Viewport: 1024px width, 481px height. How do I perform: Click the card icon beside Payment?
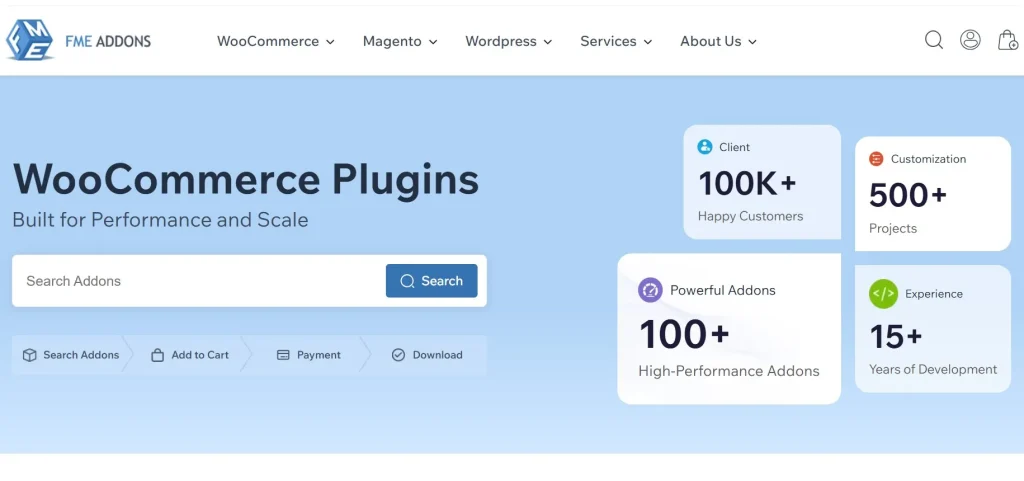283,355
